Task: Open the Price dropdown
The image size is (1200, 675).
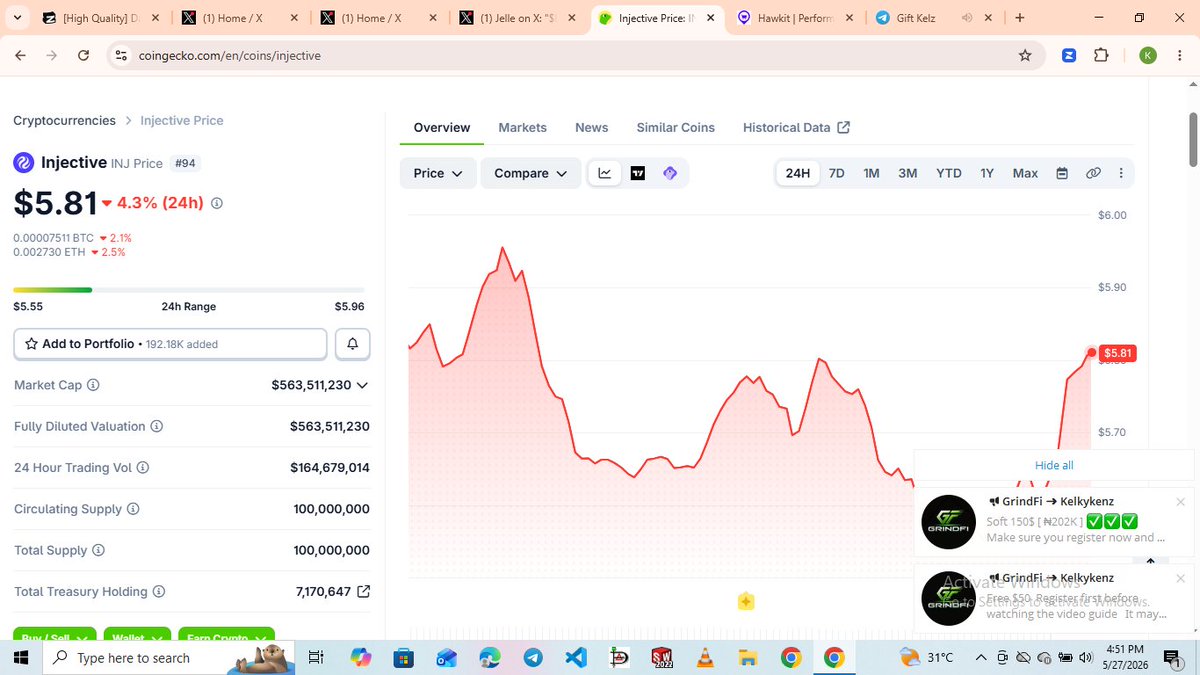Action: tap(438, 173)
